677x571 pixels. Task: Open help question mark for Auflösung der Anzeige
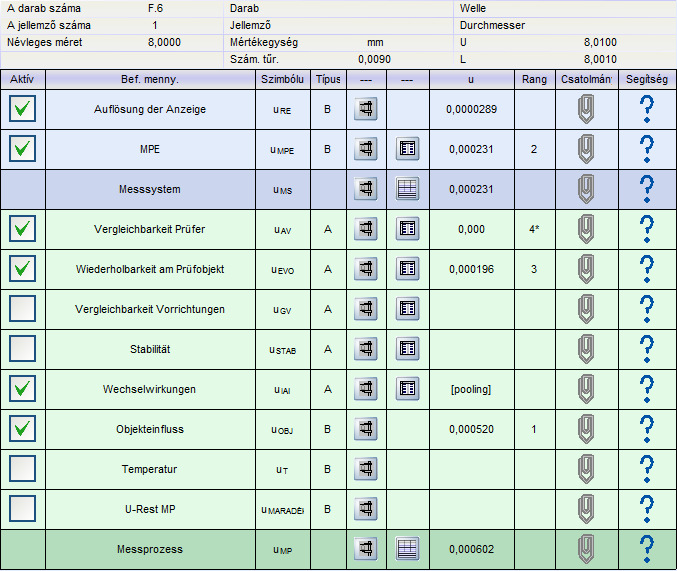click(646, 109)
